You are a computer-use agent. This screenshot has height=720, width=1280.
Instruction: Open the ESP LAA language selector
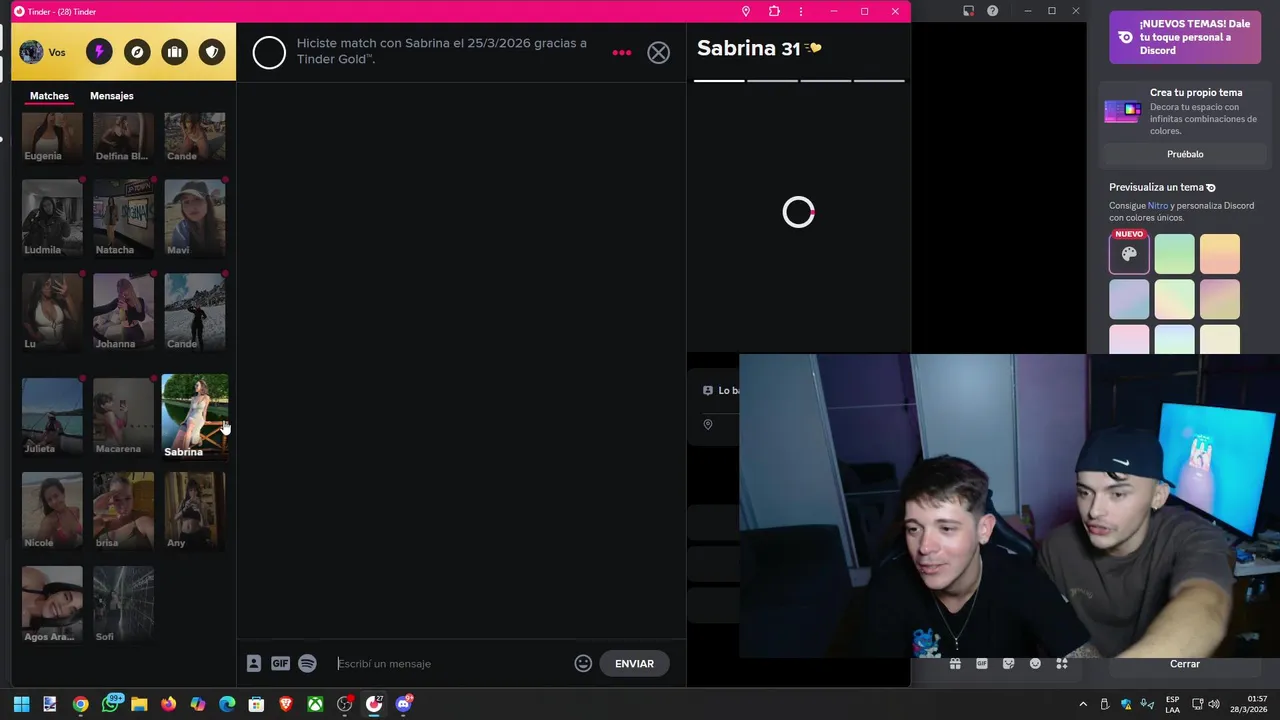1172,704
